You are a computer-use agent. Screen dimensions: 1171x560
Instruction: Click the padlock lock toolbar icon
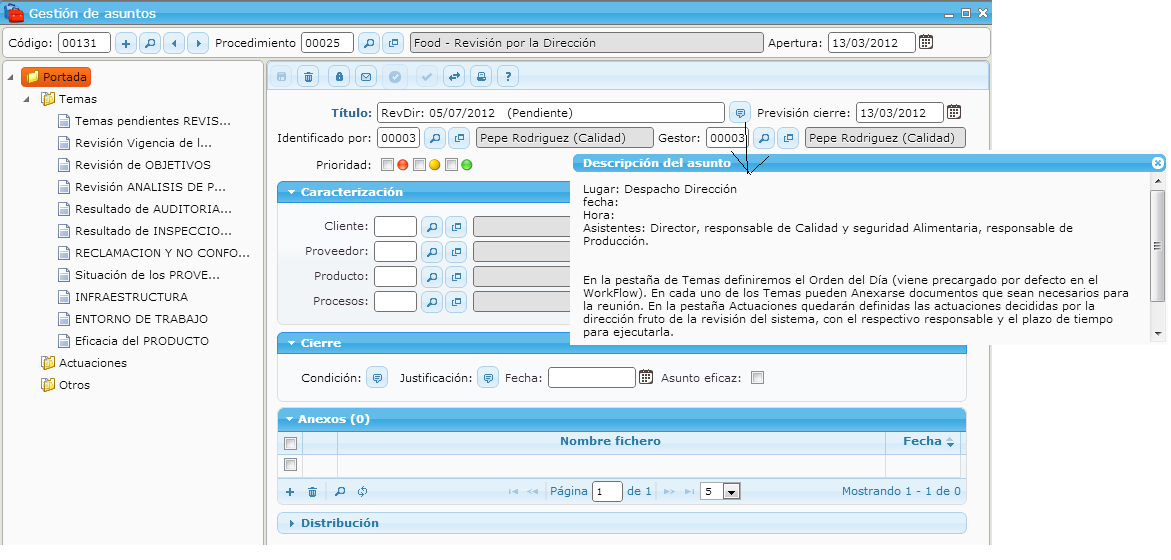pos(339,76)
